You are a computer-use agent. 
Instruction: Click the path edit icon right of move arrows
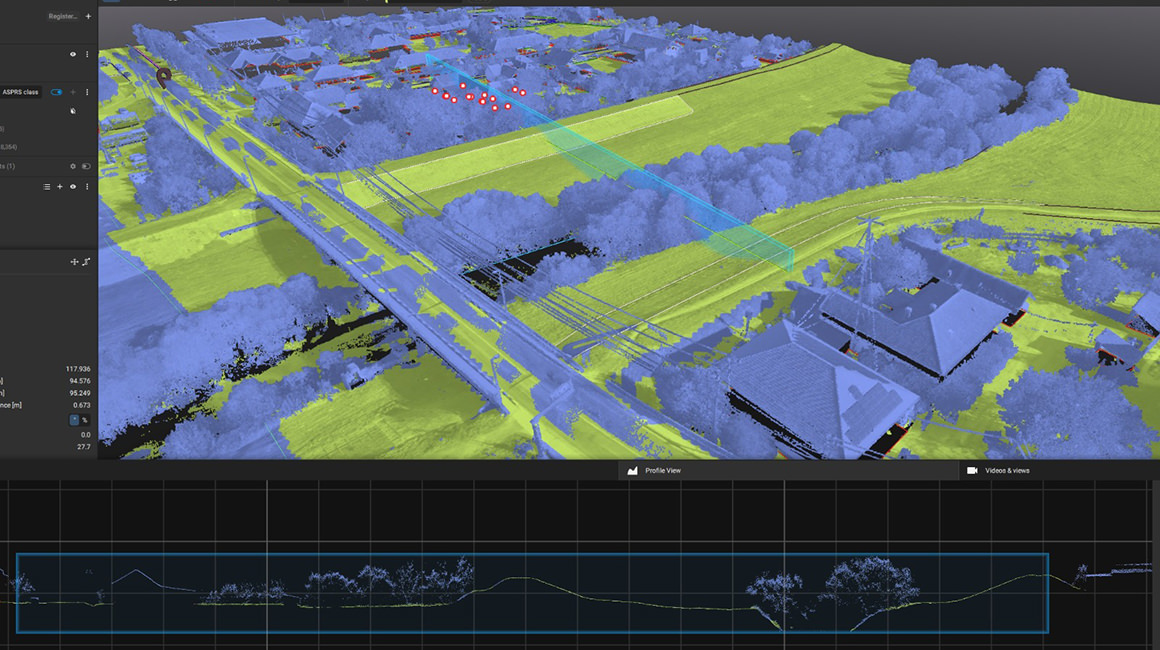86,262
